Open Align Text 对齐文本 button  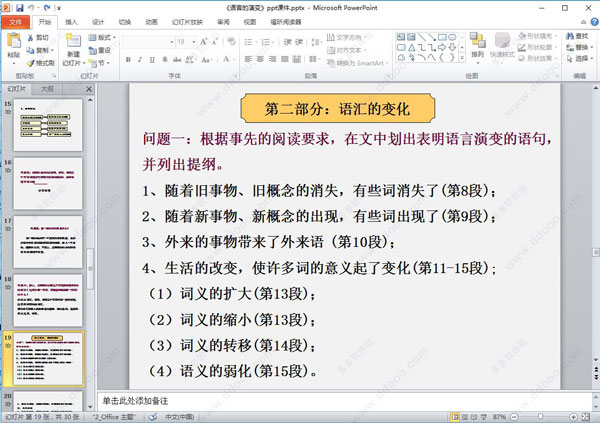pyautogui.click(x=346, y=50)
